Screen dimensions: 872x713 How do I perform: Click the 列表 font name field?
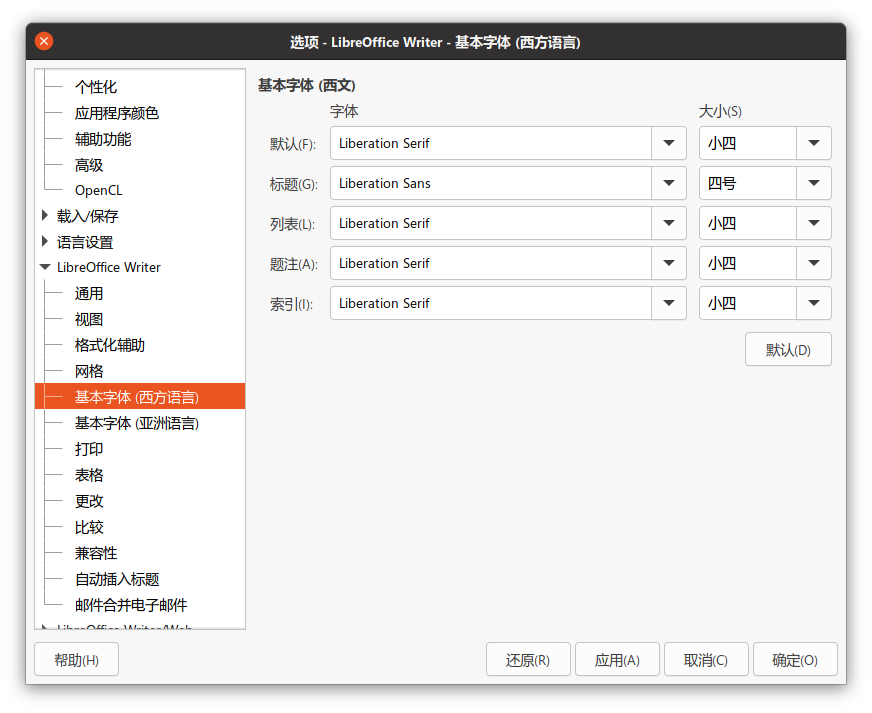pyautogui.click(x=491, y=223)
